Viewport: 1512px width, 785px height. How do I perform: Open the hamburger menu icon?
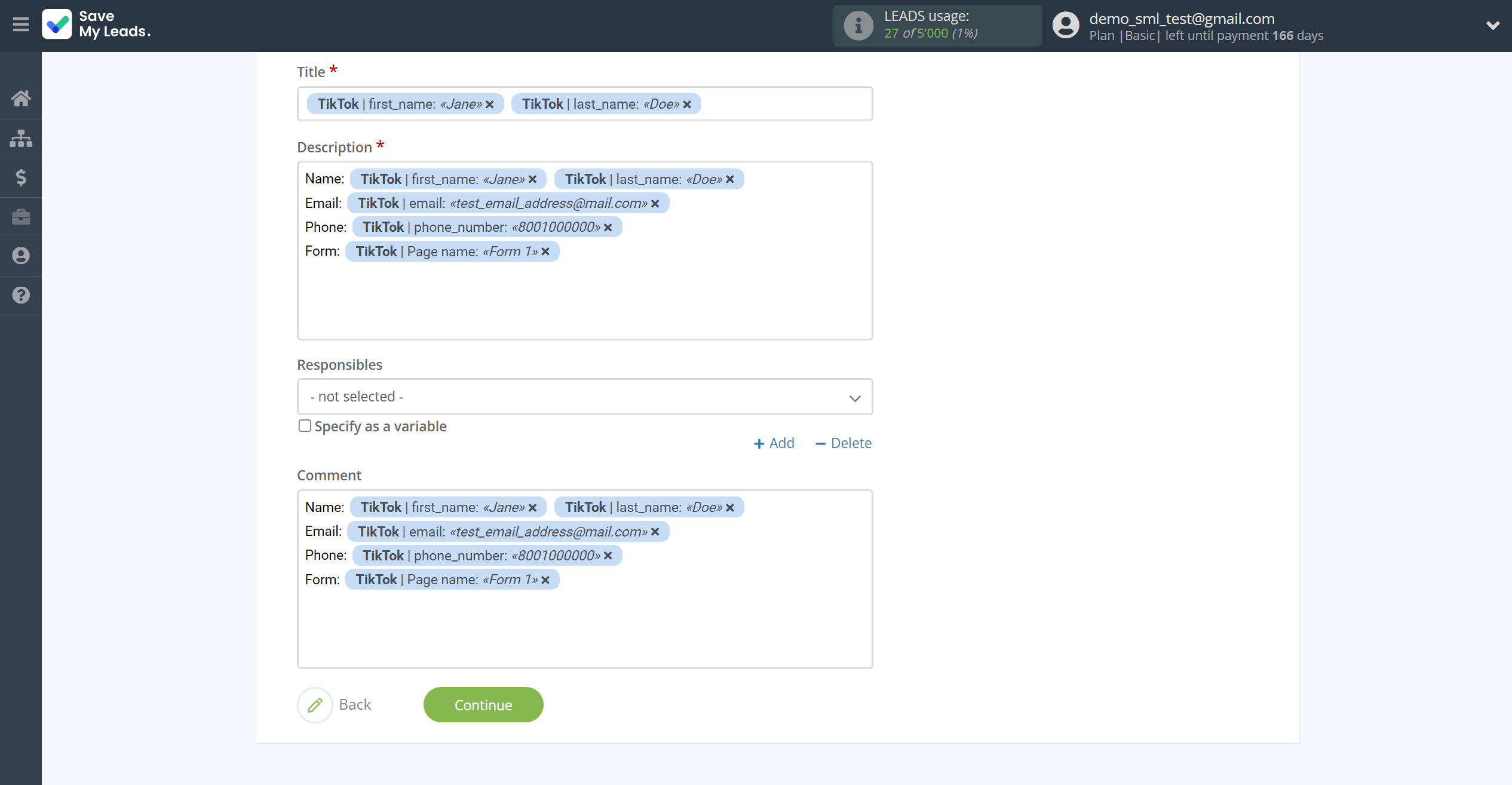pyautogui.click(x=21, y=24)
